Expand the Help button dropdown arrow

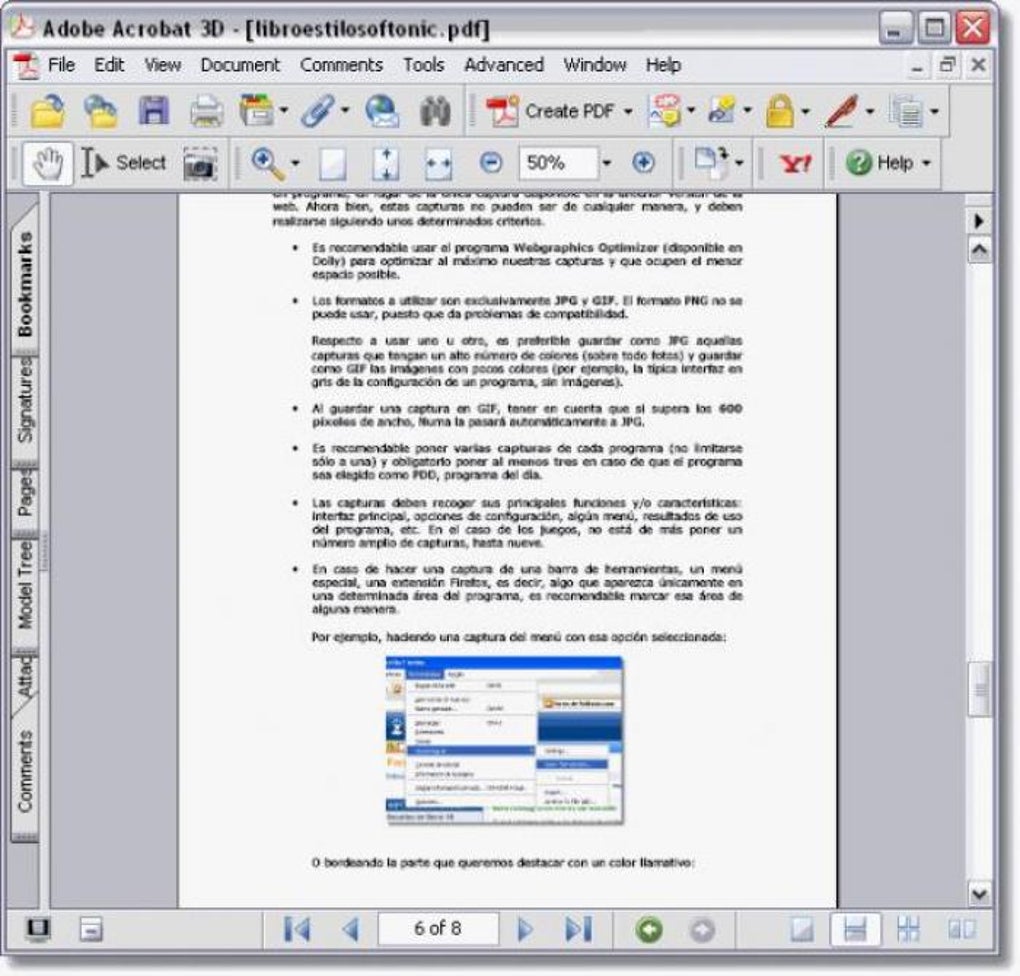926,163
